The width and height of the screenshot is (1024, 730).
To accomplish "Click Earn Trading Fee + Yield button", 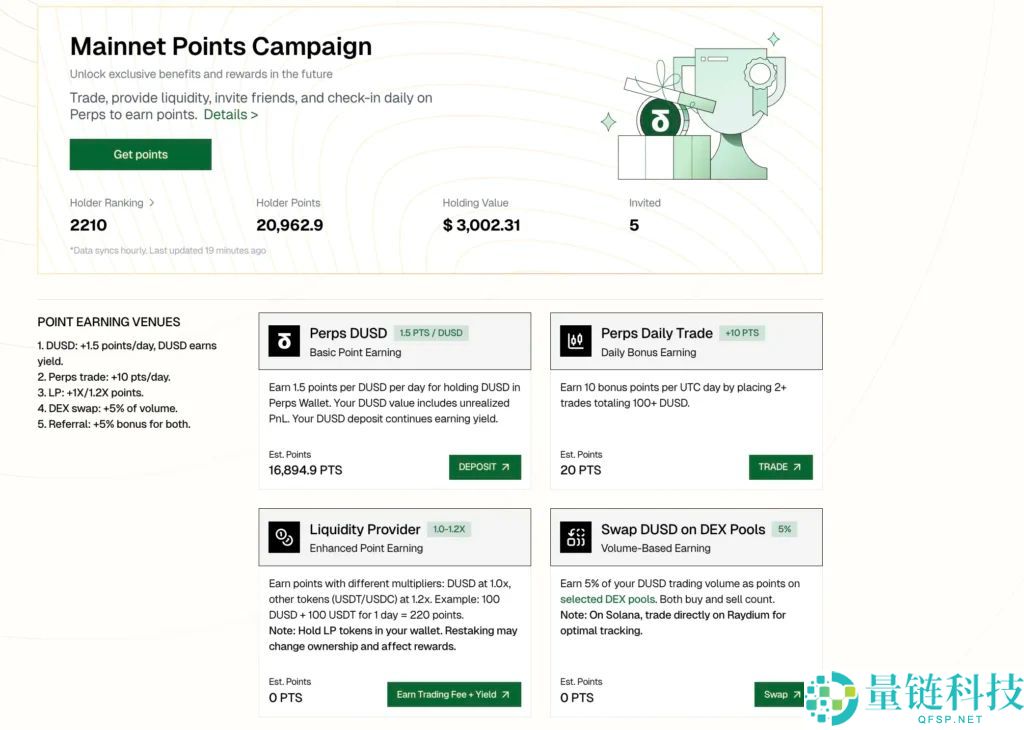I will [x=453, y=694].
